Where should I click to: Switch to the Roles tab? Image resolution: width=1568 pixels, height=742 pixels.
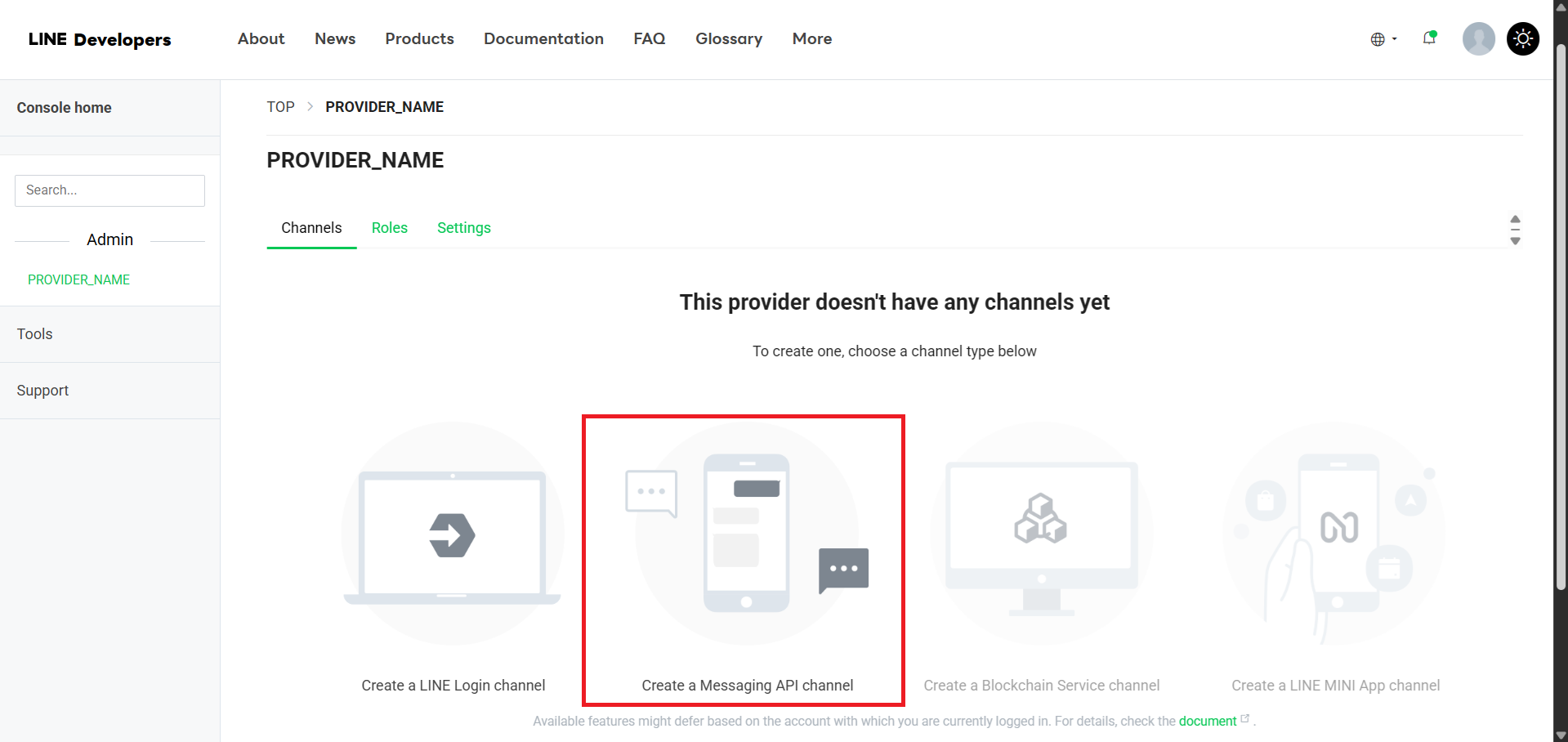pyautogui.click(x=389, y=228)
